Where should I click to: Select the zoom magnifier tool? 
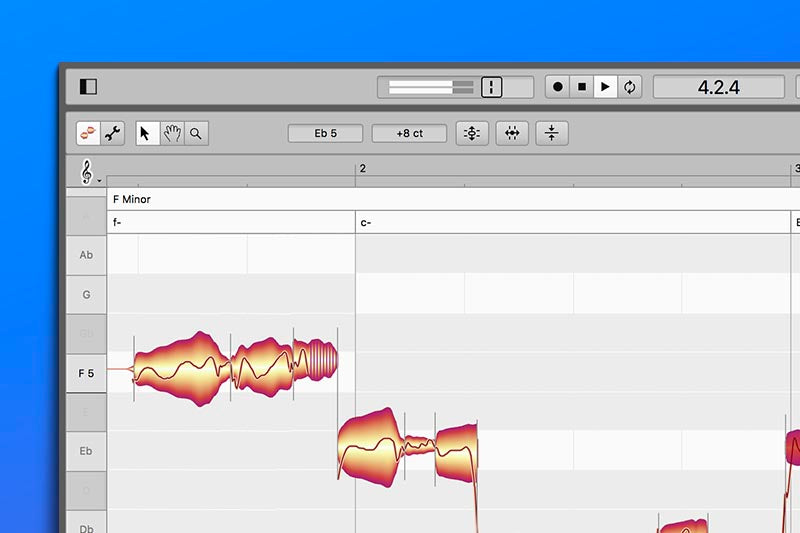click(196, 134)
